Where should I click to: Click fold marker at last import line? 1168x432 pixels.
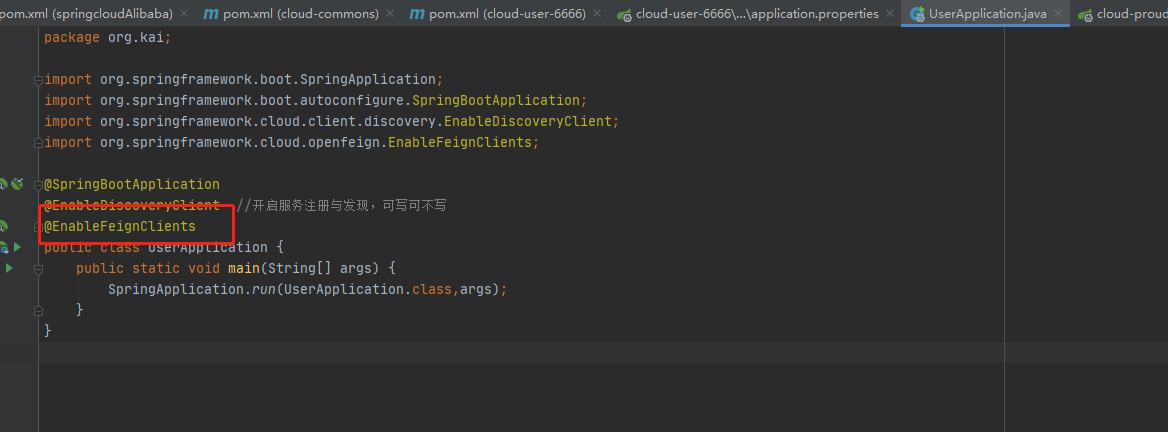[38, 142]
